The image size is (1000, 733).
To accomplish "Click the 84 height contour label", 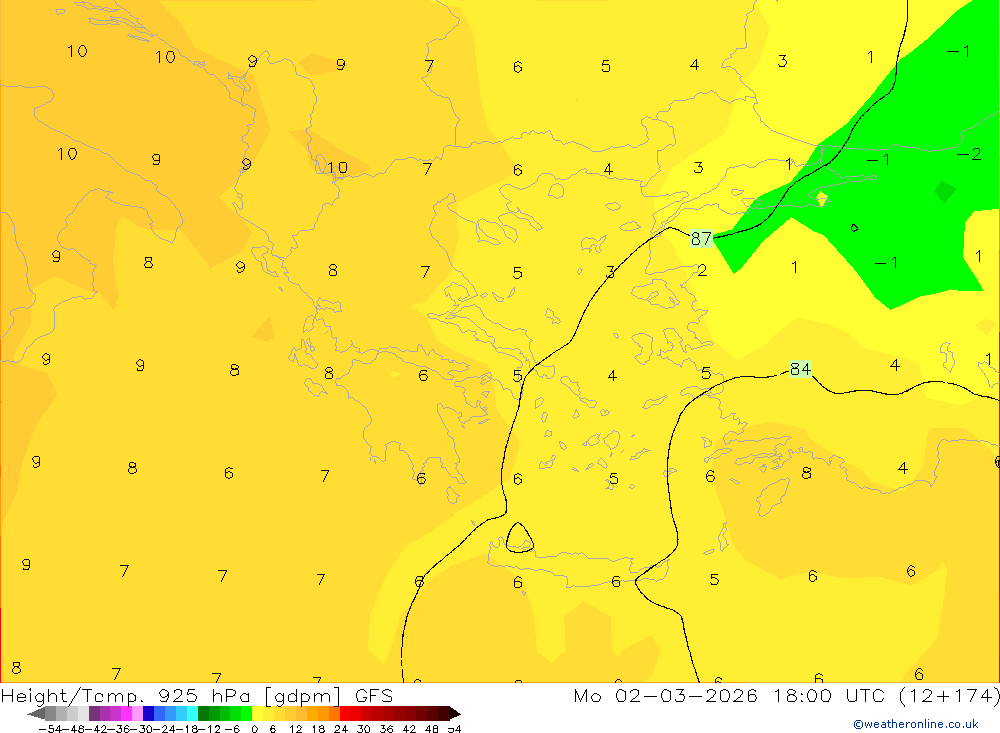I will click(x=800, y=369).
